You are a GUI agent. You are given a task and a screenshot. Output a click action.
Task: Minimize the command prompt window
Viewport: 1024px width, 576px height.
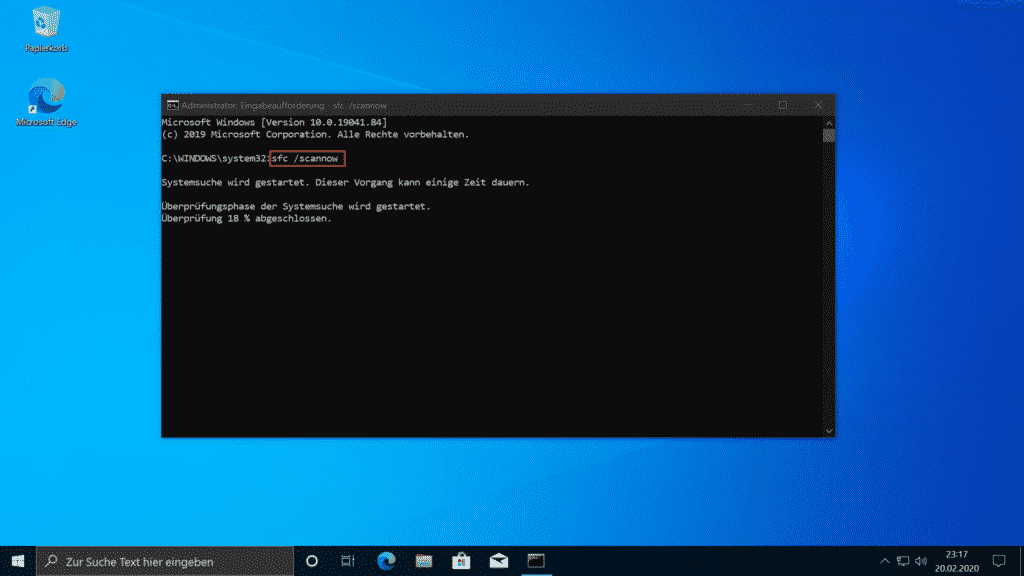748,105
